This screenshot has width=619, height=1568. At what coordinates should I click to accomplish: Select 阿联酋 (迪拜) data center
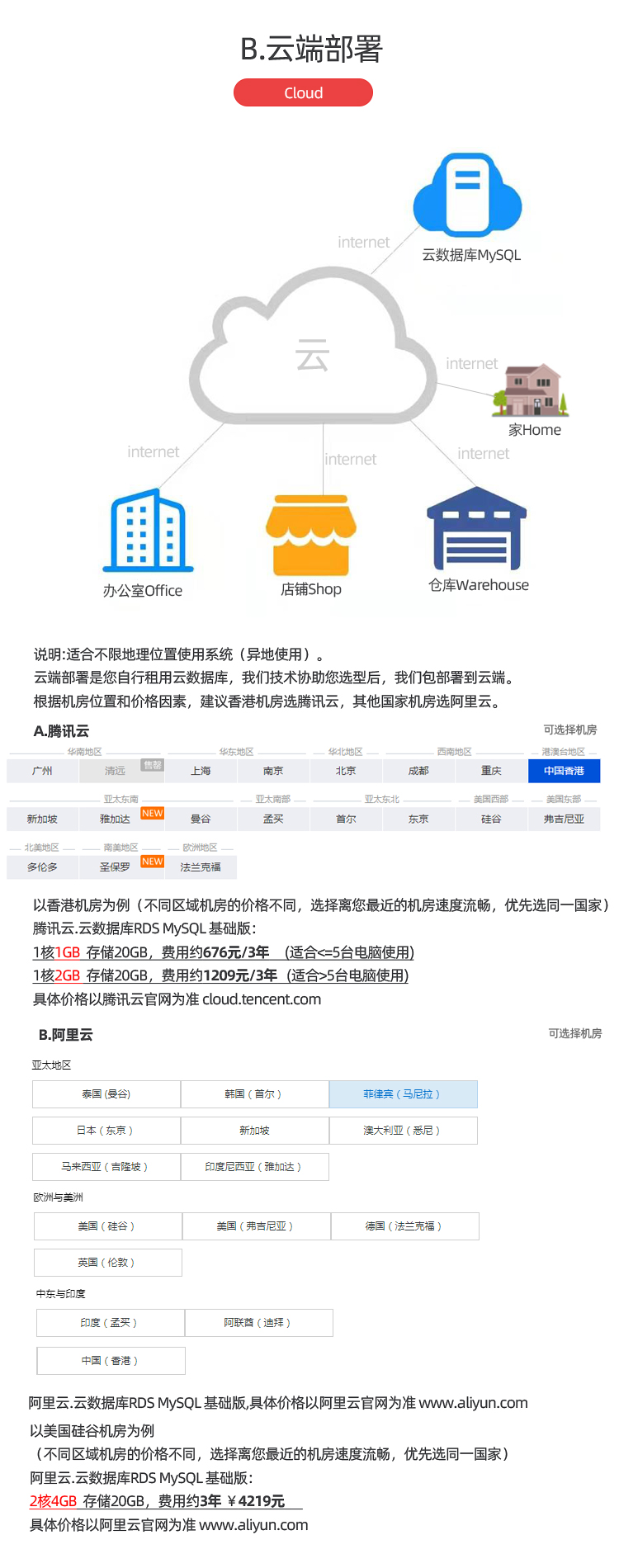click(x=258, y=1323)
